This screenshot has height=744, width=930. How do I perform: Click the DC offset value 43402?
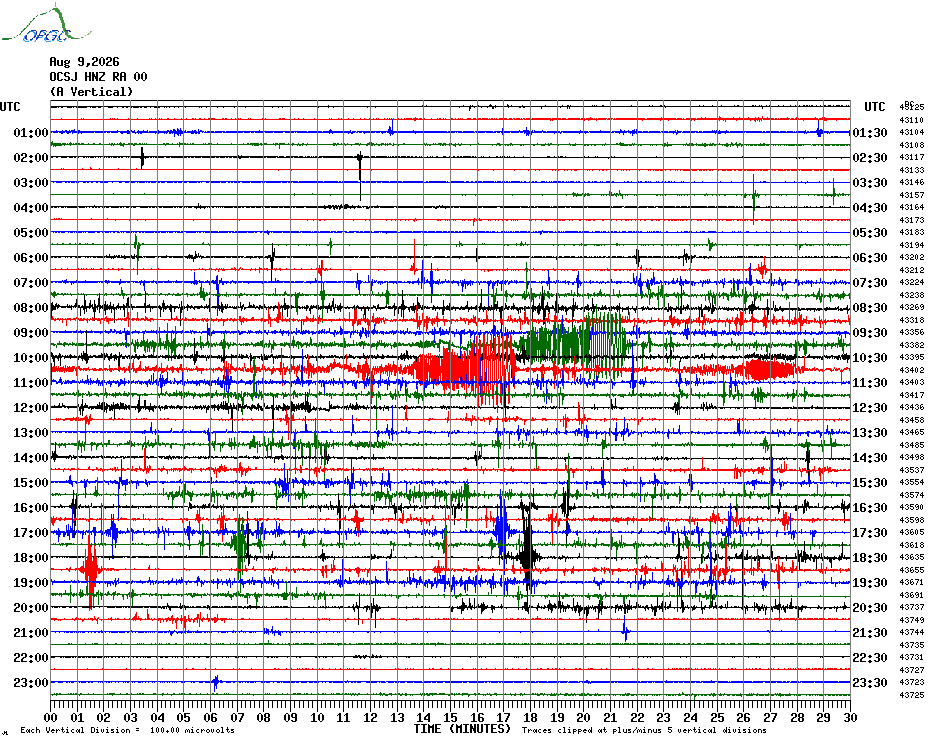pyautogui.click(x=912, y=370)
